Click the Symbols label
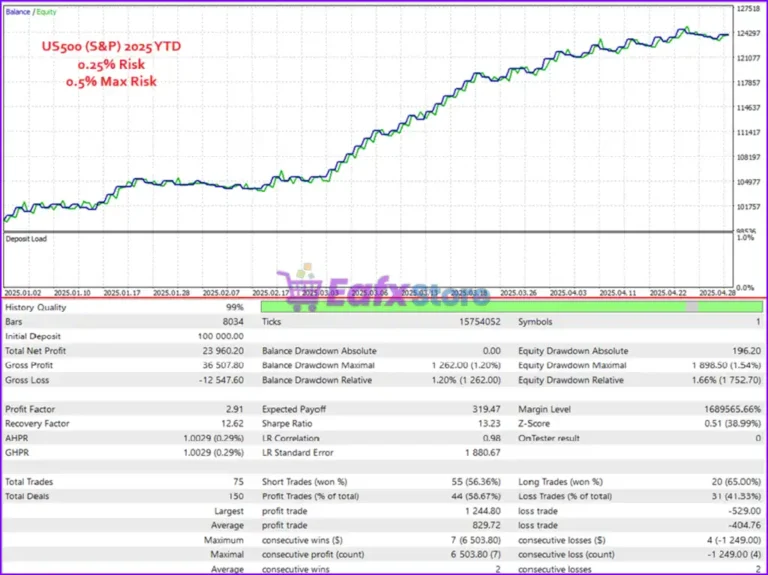 pos(535,322)
